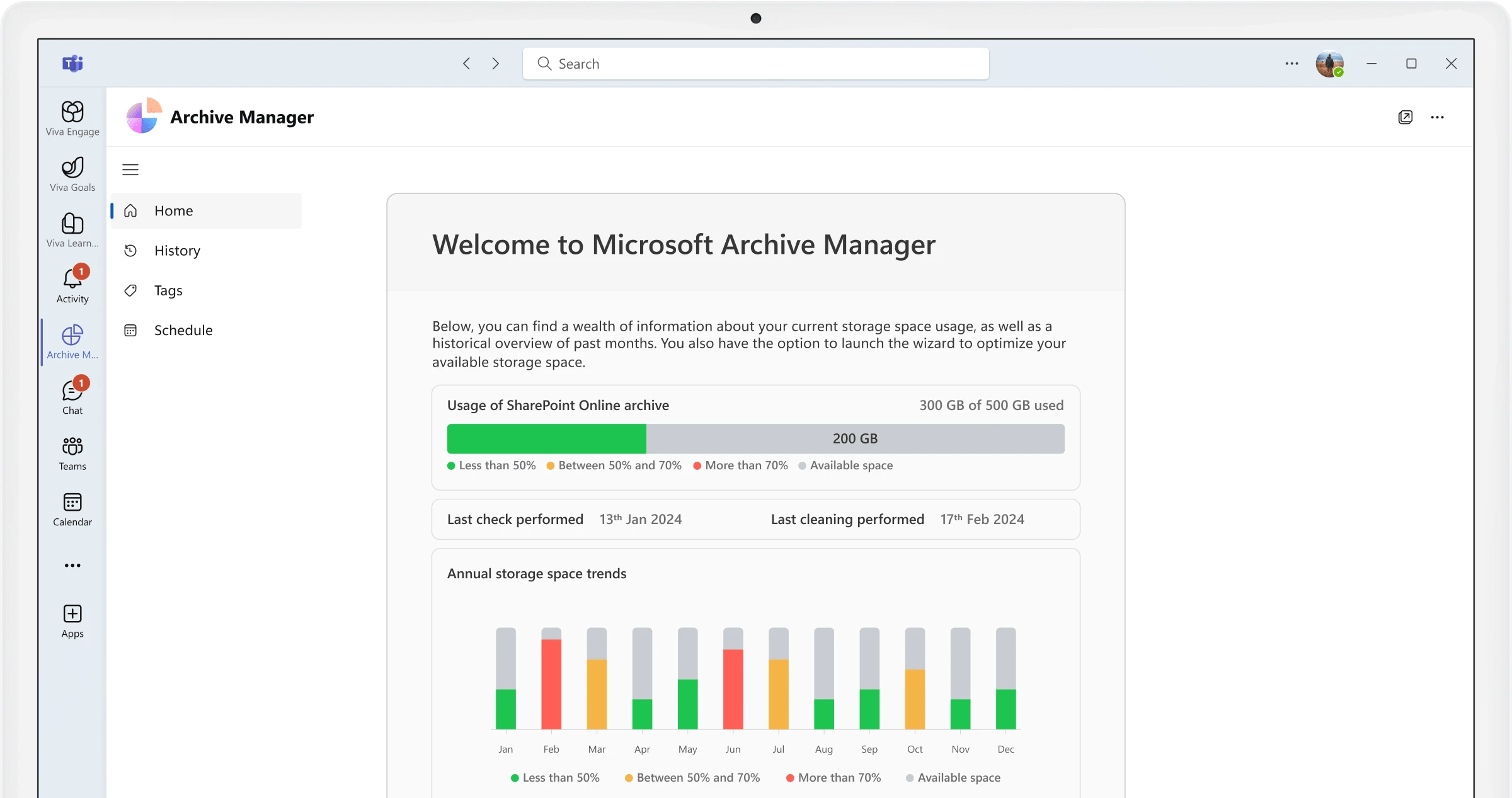The width and height of the screenshot is (1512, 798).
Task: Click the green used-storage progress bar
Action: point(546,438)
